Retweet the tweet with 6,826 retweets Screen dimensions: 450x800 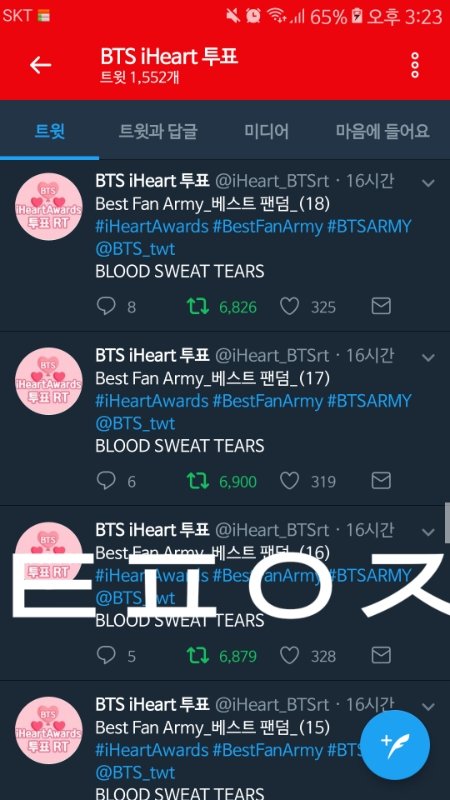click(x=197, y=307)
